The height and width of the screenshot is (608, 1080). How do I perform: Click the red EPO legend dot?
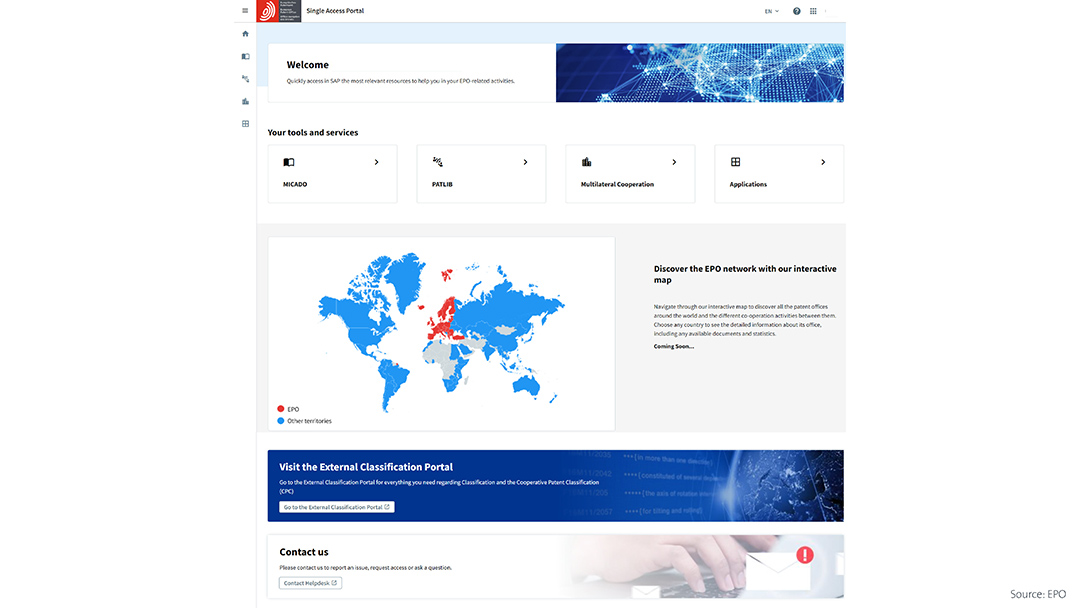(281, 409)
